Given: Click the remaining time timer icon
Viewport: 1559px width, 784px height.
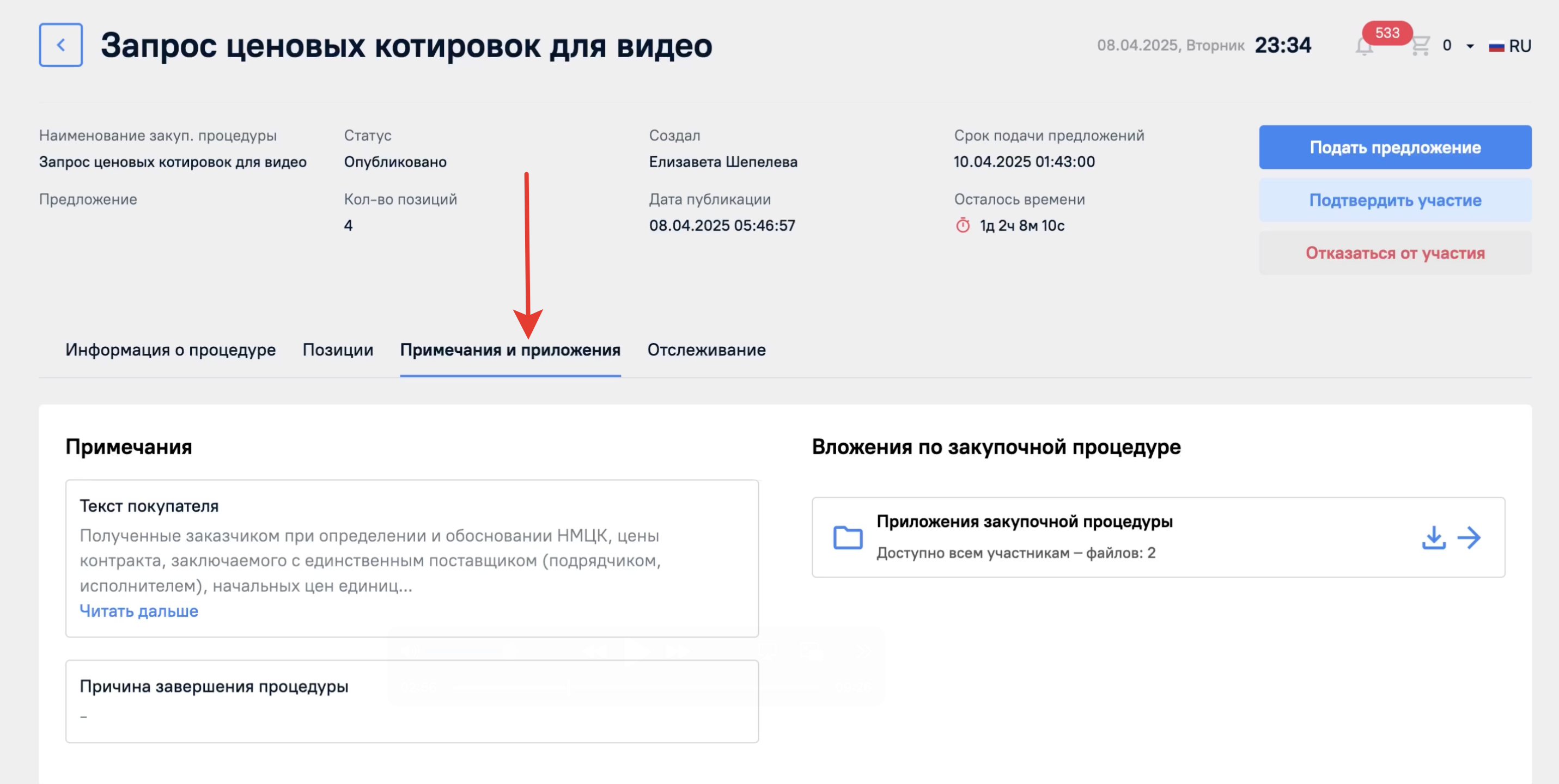Looking at the screenshot, I should coord(963,225).
